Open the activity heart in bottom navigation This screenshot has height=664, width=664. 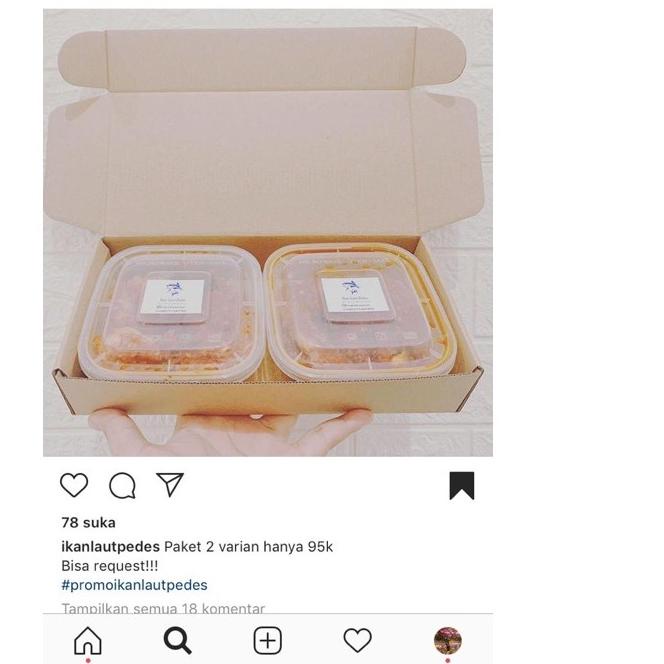point(357,640)
